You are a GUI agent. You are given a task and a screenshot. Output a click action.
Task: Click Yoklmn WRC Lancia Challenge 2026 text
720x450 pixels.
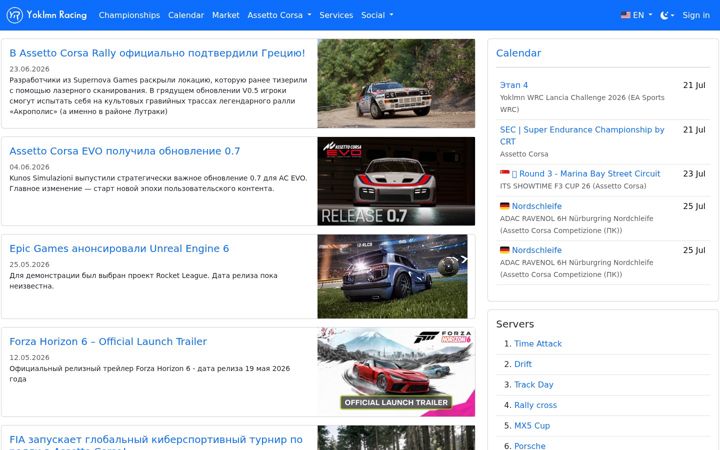[582, 103]
